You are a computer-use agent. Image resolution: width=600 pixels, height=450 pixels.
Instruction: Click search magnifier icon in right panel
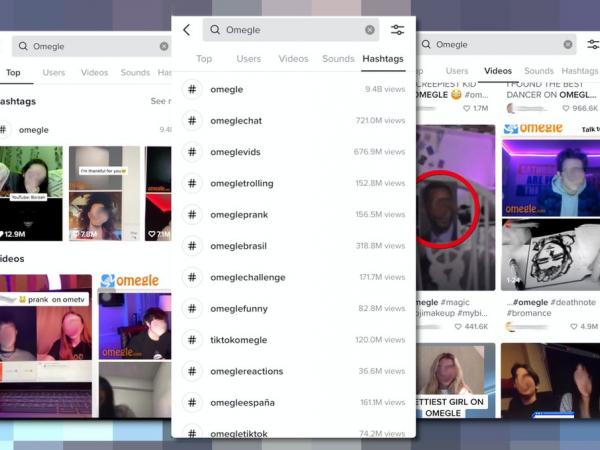(x=426, y=44)
